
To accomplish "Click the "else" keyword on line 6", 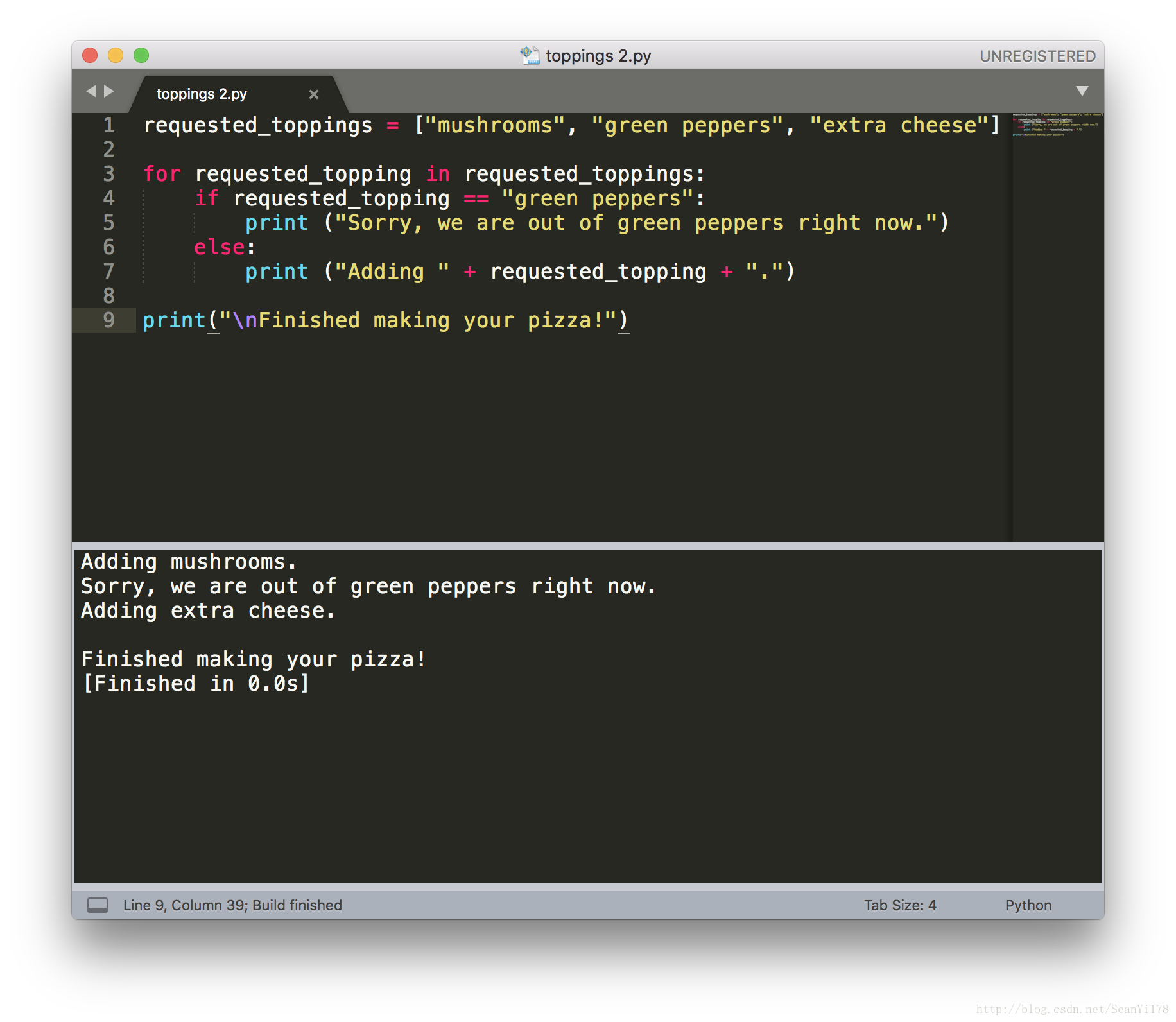I will (x=220, y=247).
